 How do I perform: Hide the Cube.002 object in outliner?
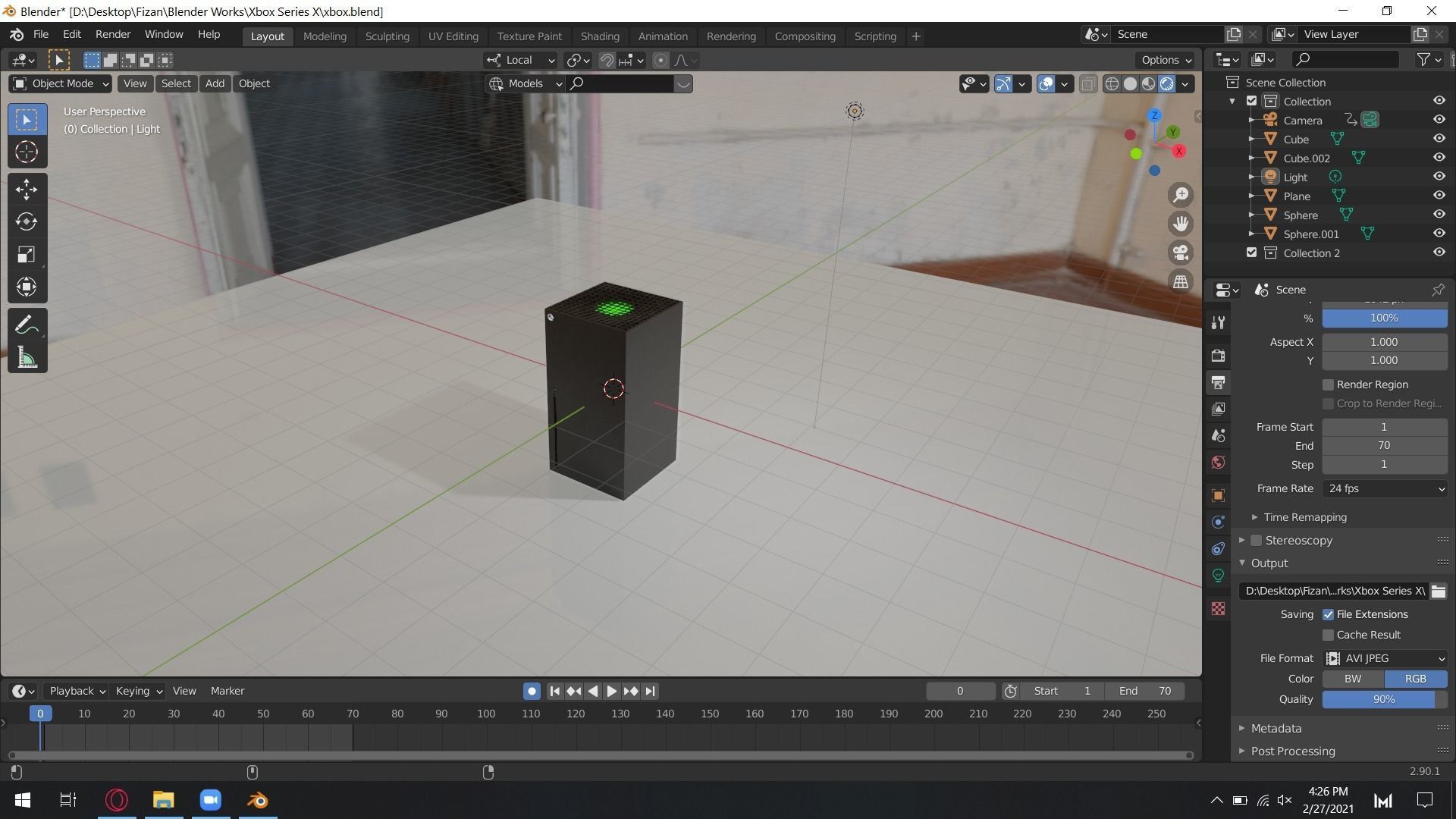tap(1439, 158)
